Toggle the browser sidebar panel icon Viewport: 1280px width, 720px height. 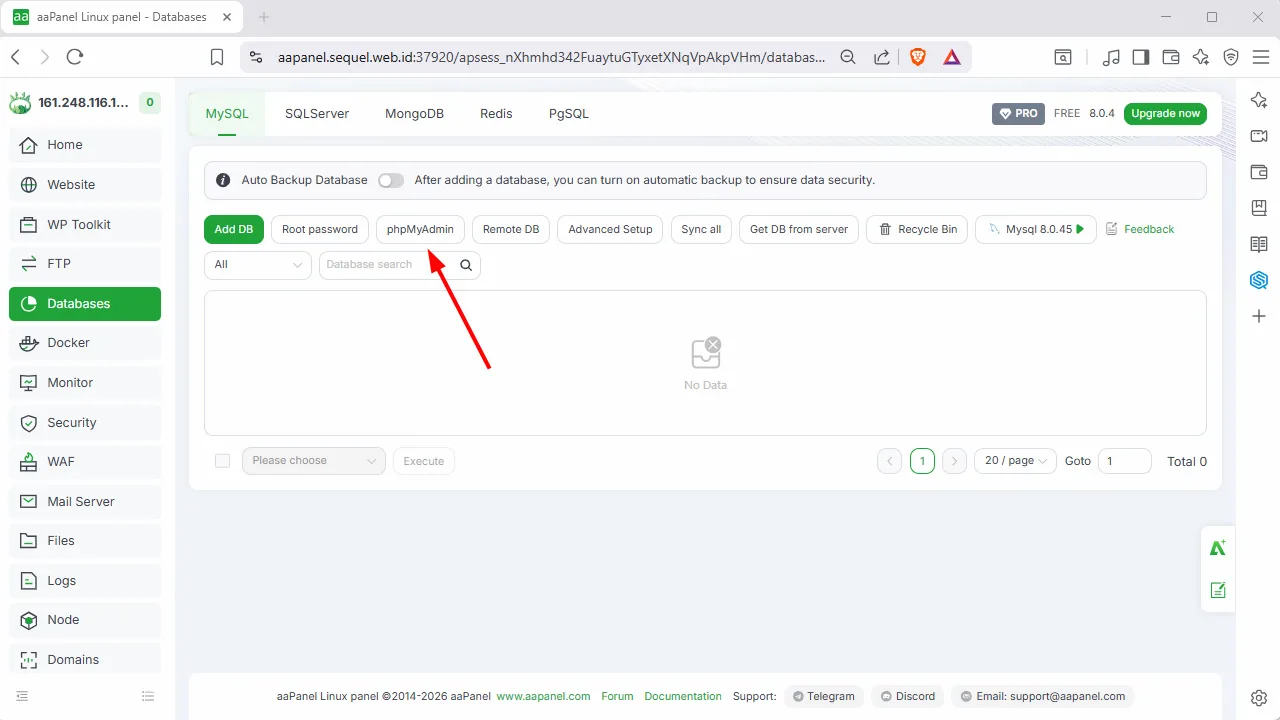[1141, 57]
